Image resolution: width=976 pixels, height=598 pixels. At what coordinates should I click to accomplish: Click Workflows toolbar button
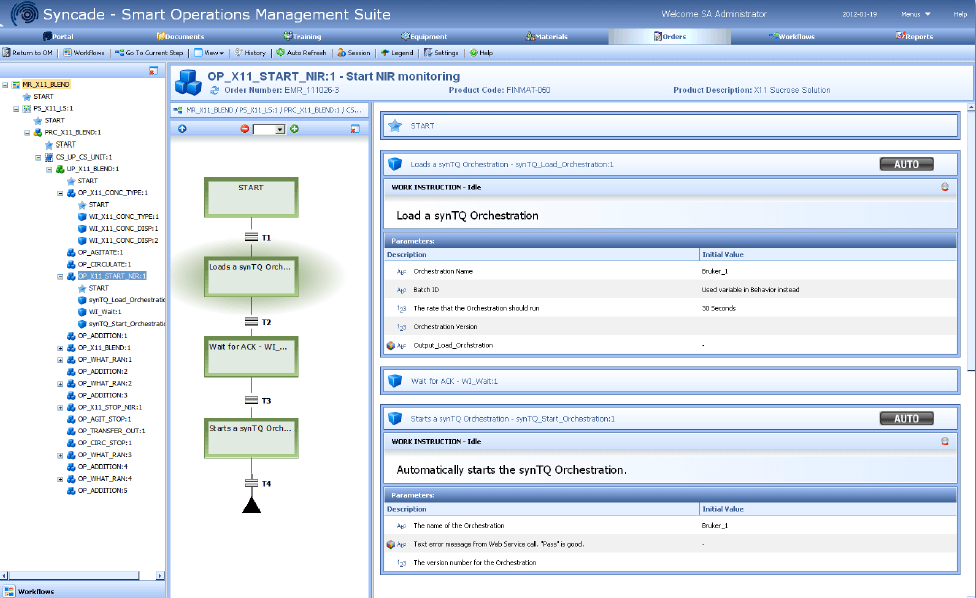[84, 53]
